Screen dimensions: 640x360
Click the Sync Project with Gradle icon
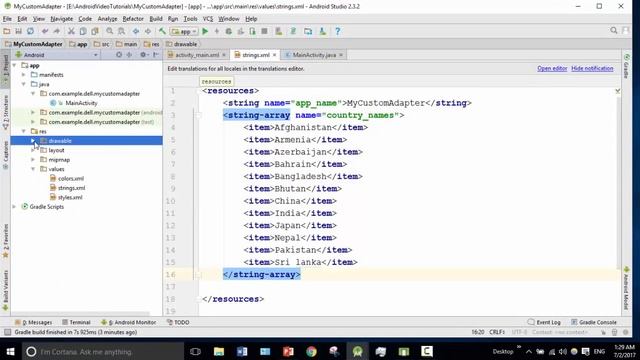tap(293, 31)
